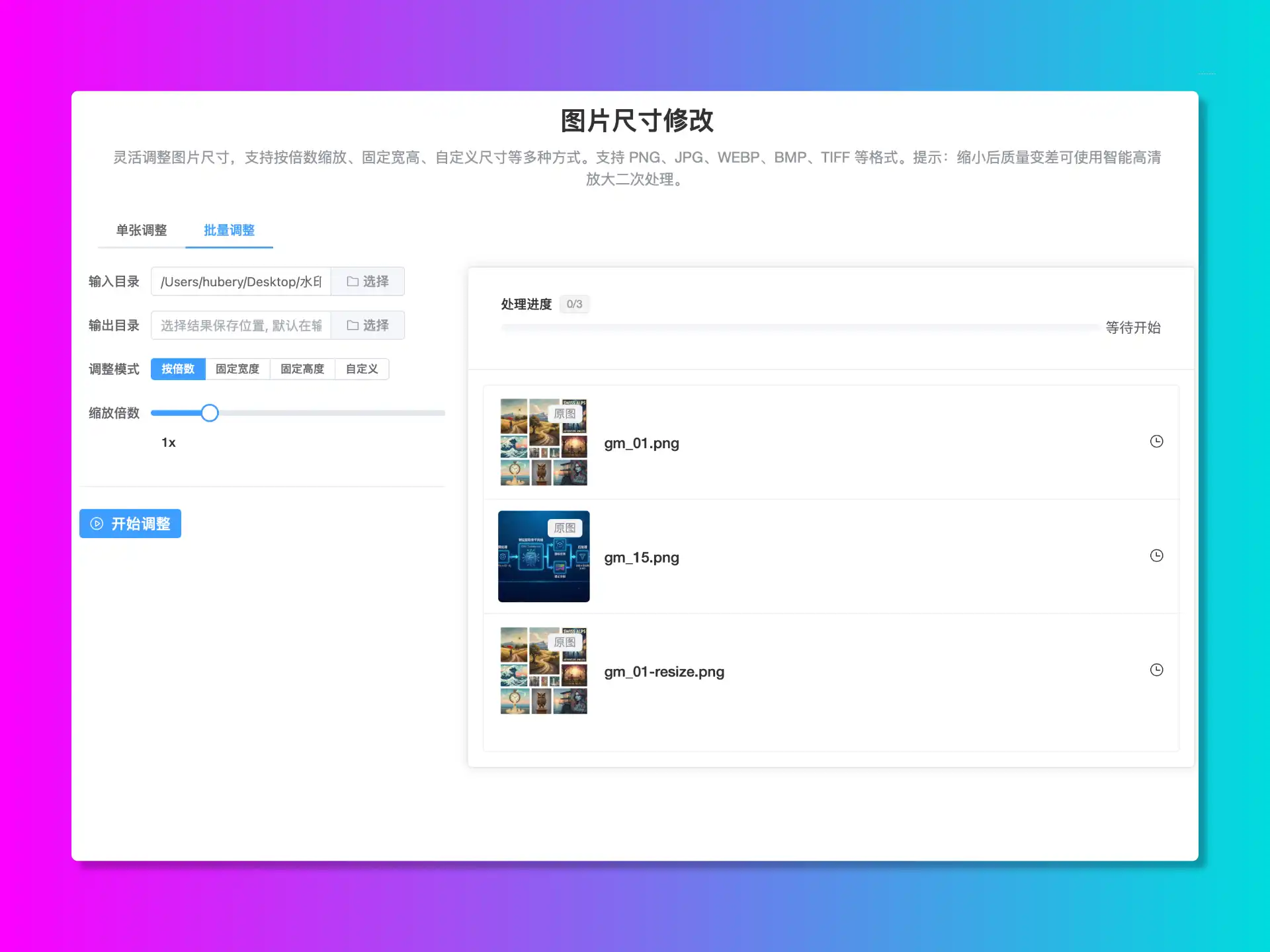1270x952 pixels.
Task: Click the 0/3 progress counter badge
Action: point(573,303)
